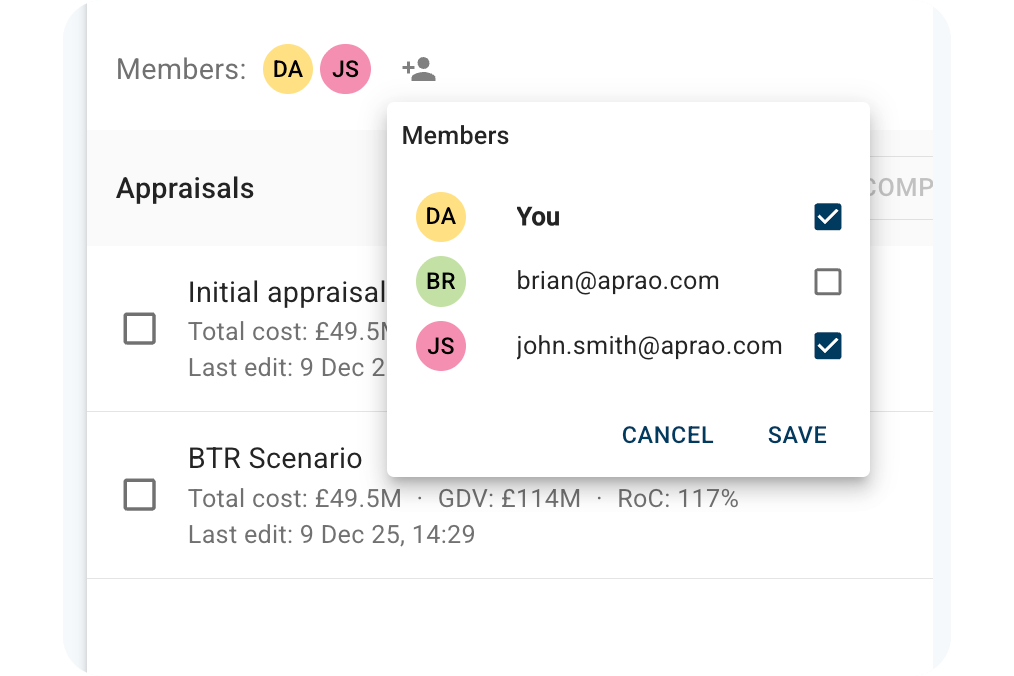Click the JS avatar in Members popup
The width and height of the screenshot is (1014, 676).
coord(441,346)
